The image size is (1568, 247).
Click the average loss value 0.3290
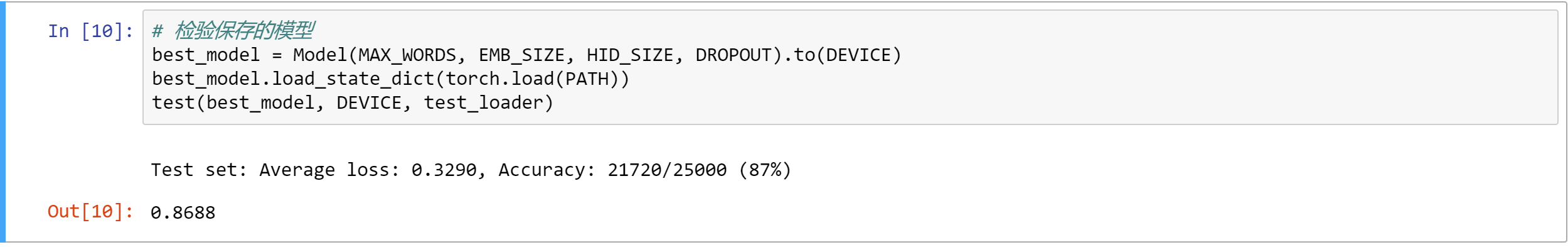(444, 170)
